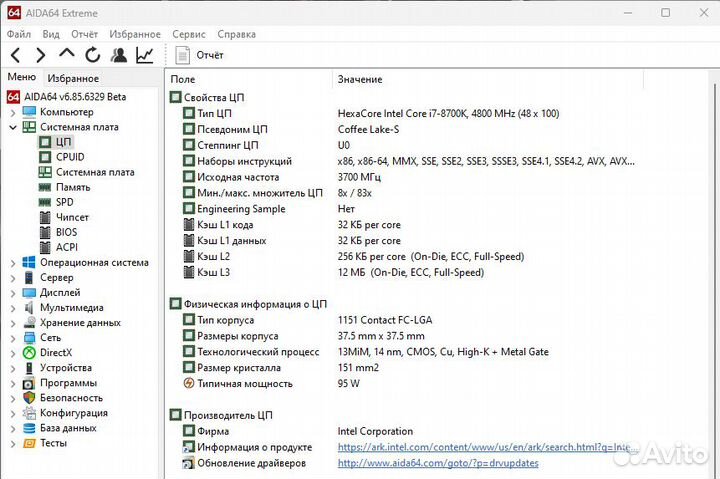Select the Наборы инструкций row

(x=409, y=161)
